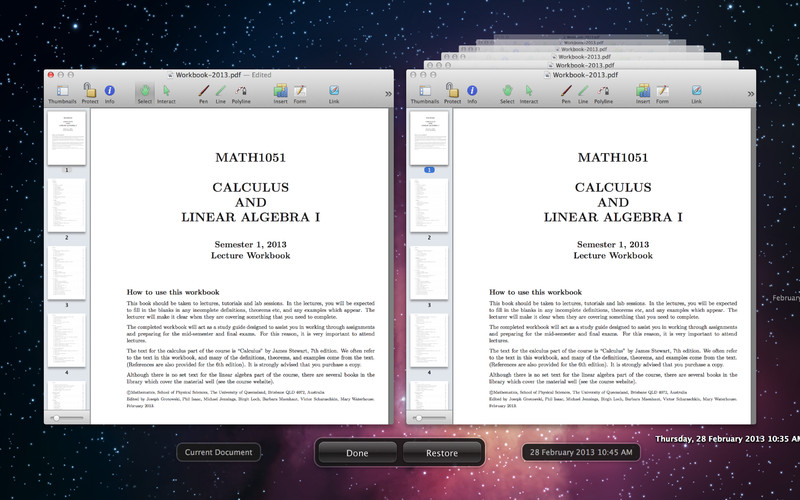The image size is (800, 500).
Task: Click the 28 February 2013 10:45 AM label
Action: (x=581, y=452)
